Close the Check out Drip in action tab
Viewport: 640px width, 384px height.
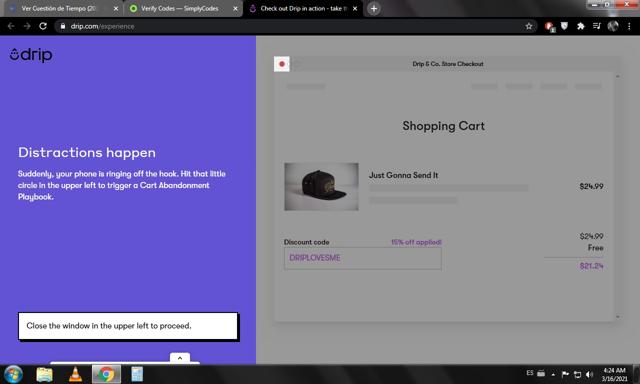pyautogui.click(x=355, y=9)
